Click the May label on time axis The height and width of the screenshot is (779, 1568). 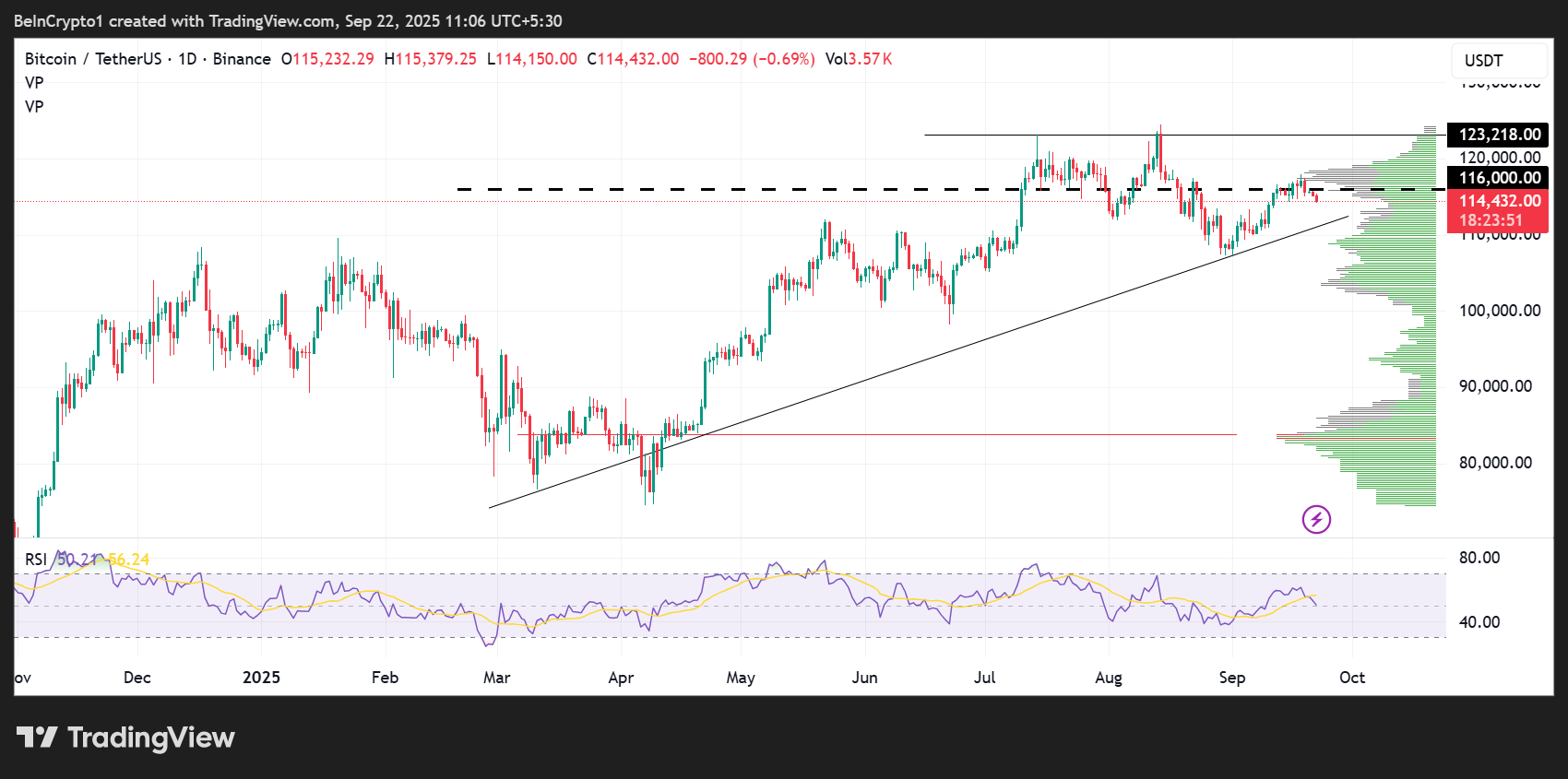tap(741, 678)
